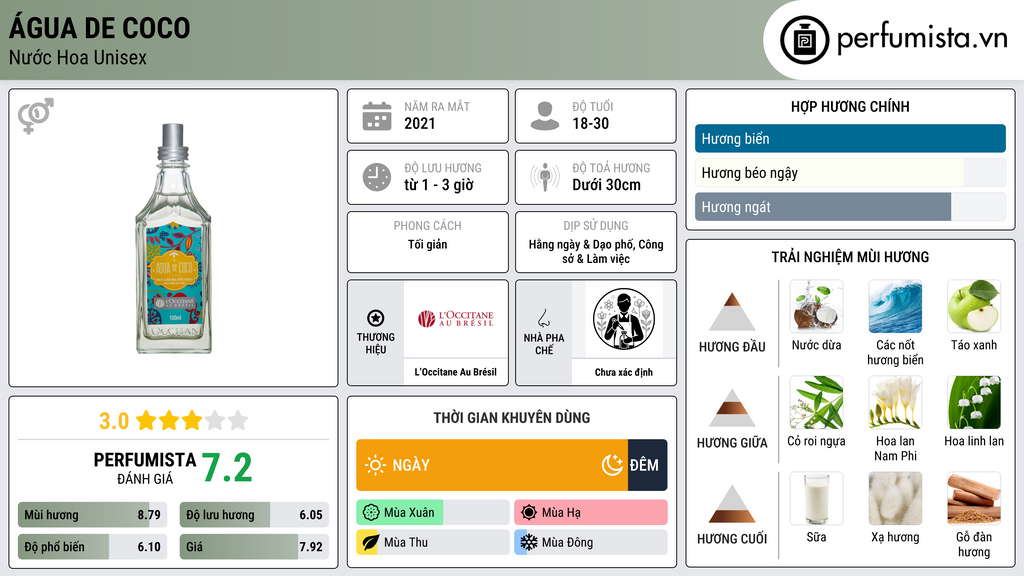
Task: Click the age range value 18-30
Action: point(590,123)
